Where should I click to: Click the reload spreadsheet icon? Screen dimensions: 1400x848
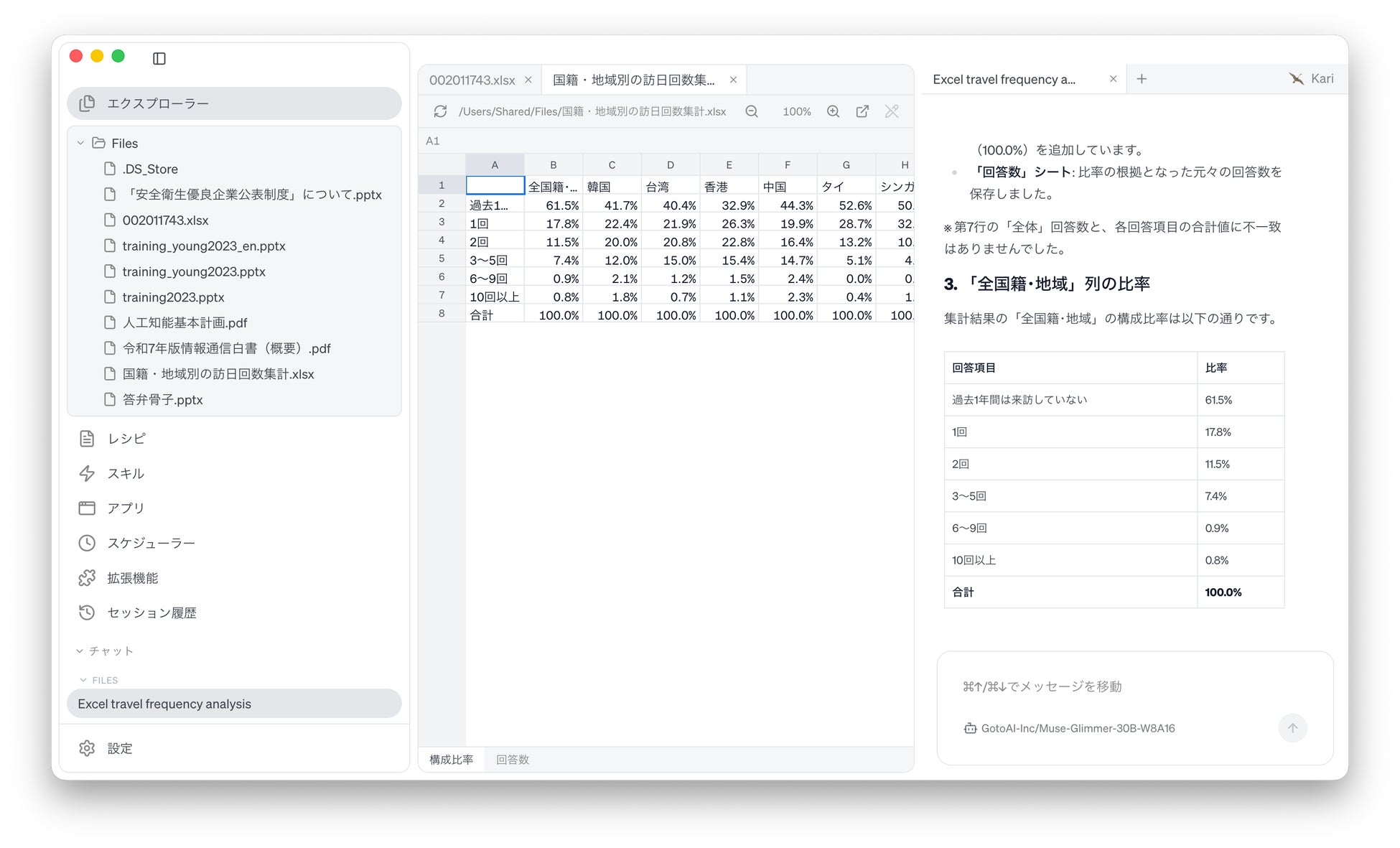440,111
